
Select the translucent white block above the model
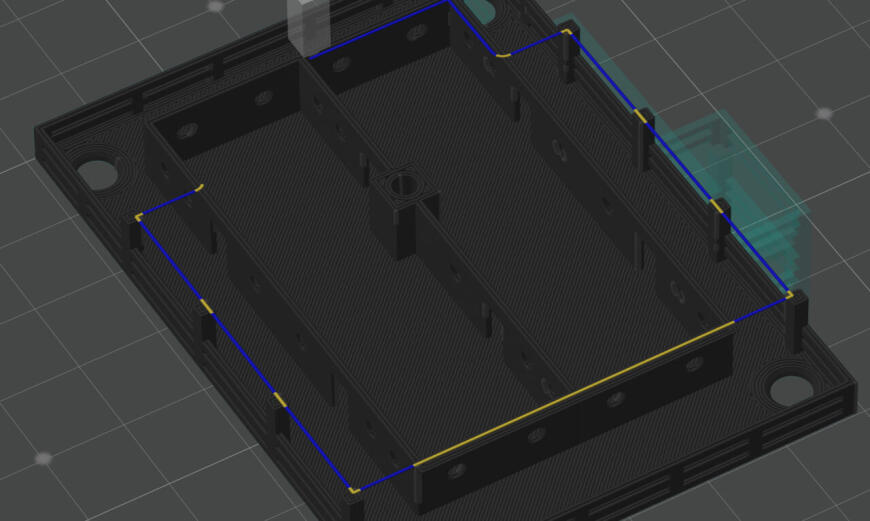[x=308, y=28]
